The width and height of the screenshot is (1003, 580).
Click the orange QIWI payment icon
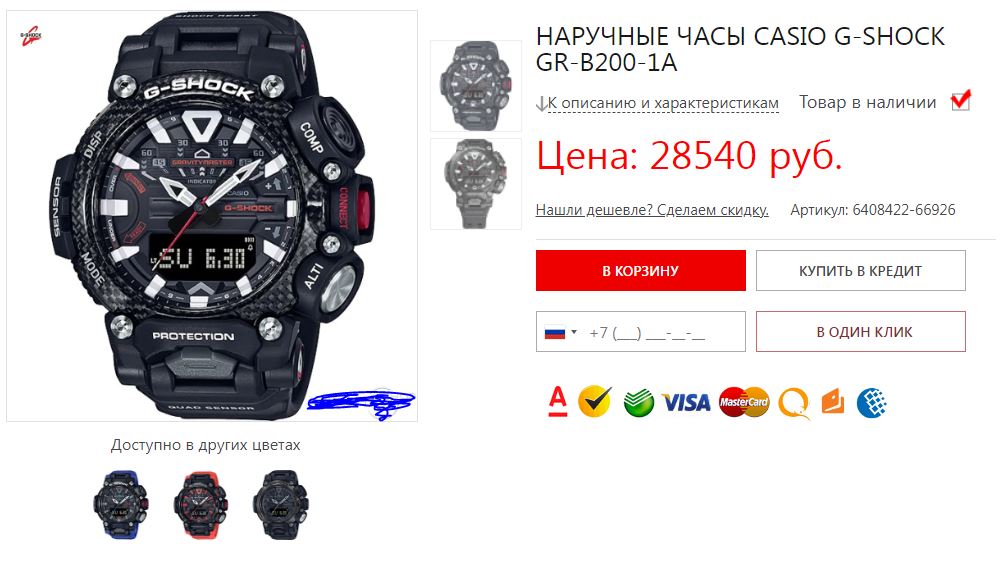coord(794,404)
